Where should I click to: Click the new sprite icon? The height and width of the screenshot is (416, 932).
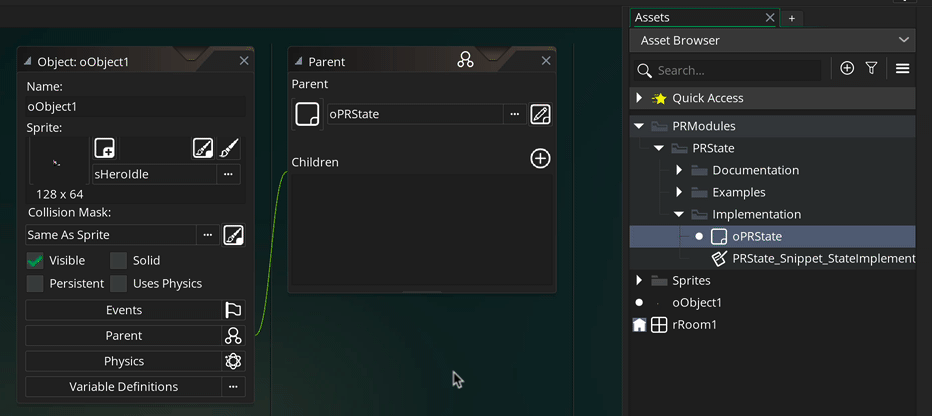pyautogui.click(x=105, y=149)
